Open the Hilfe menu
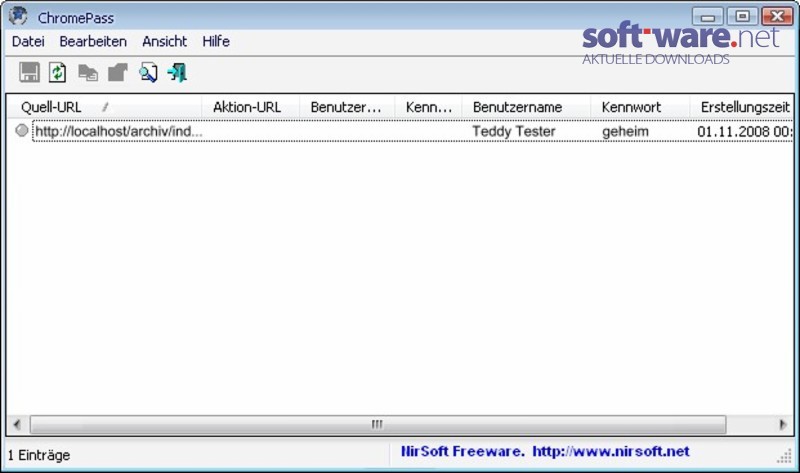 pyautogui.click(x=216, y=41)
